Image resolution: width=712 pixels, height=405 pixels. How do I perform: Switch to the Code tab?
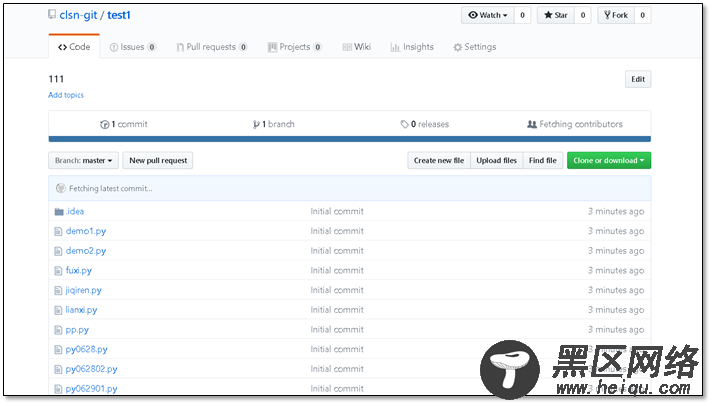74,47
